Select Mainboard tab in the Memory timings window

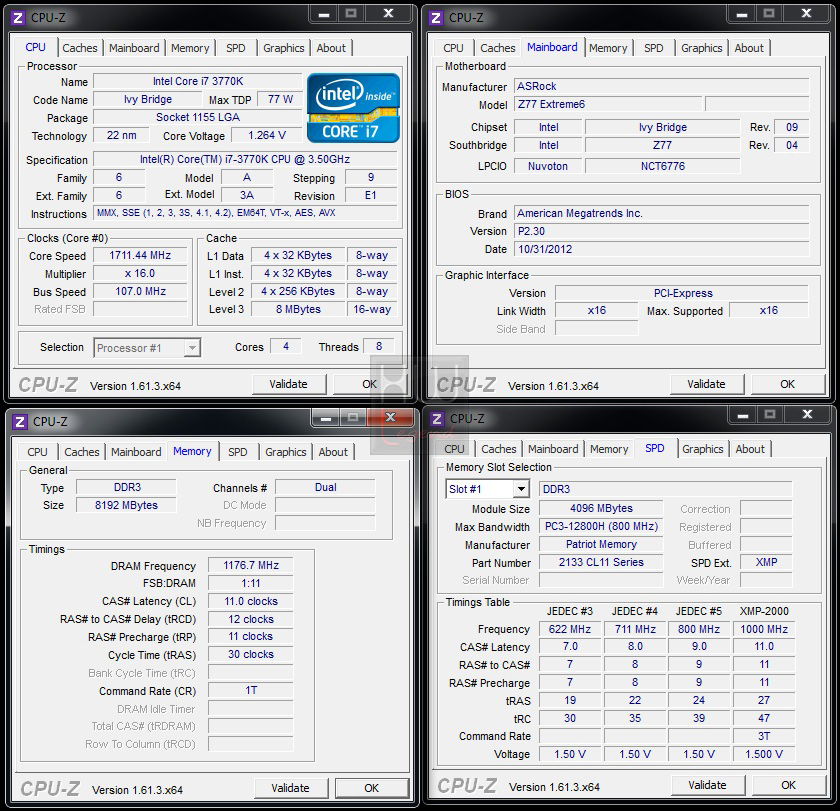[136, 452]
